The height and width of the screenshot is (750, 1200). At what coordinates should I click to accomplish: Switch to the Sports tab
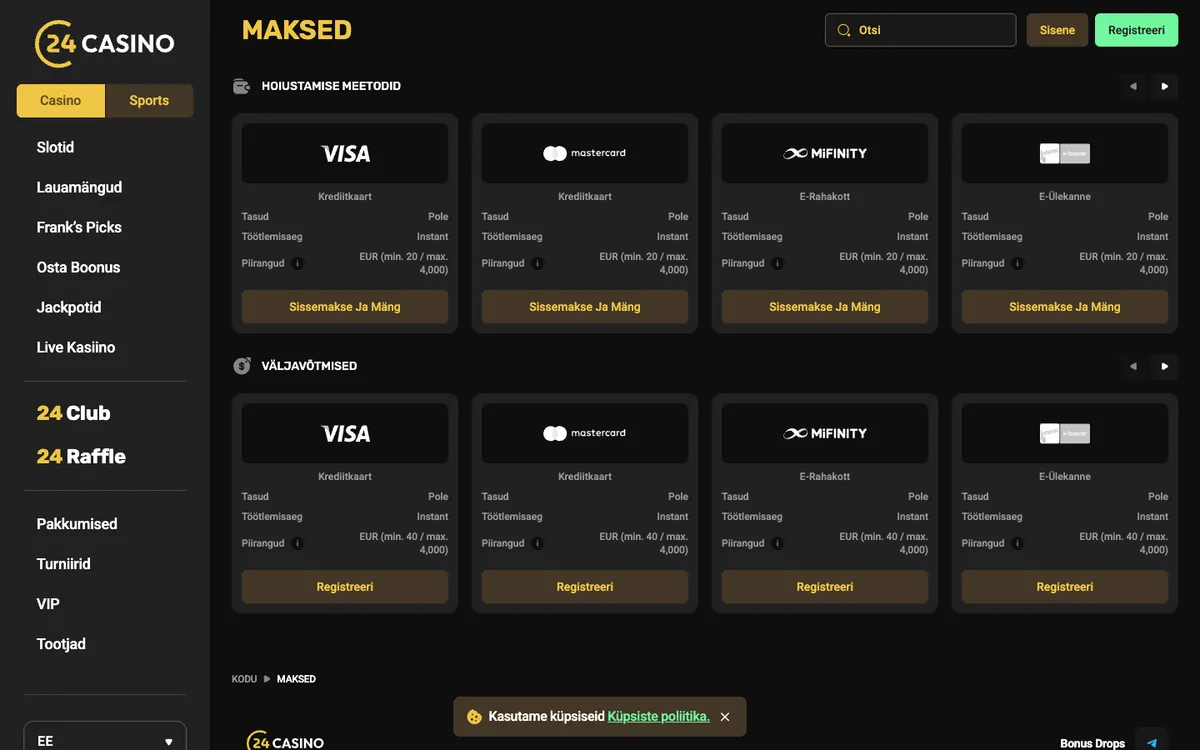149,101
